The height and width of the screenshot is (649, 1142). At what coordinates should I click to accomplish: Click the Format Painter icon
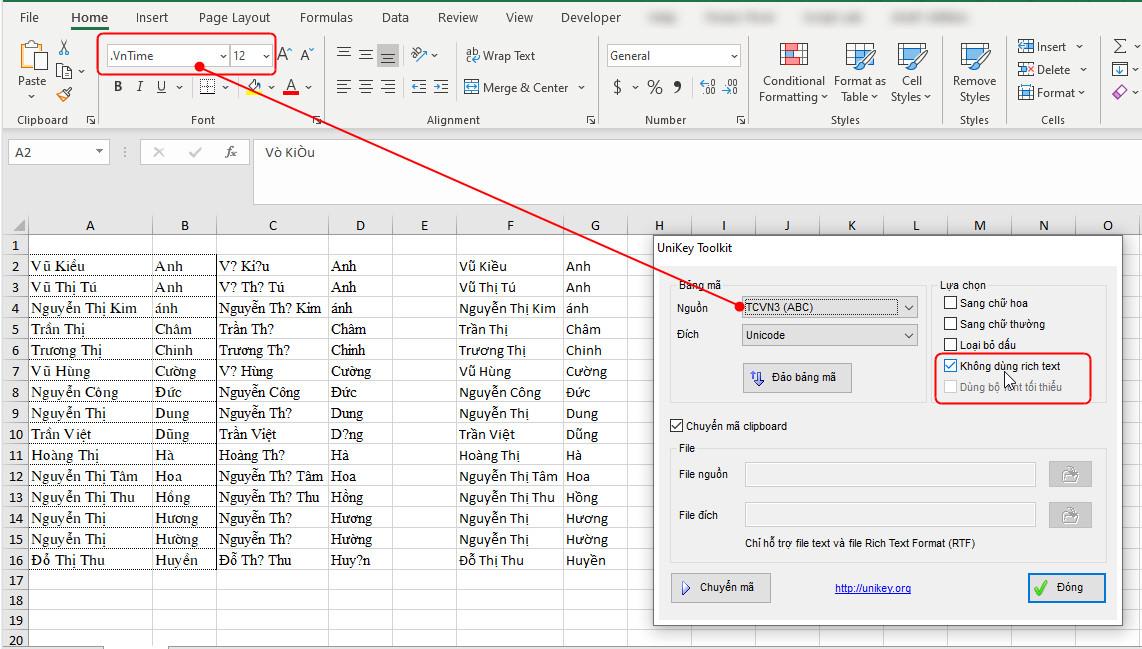click(x=62, y=96)
